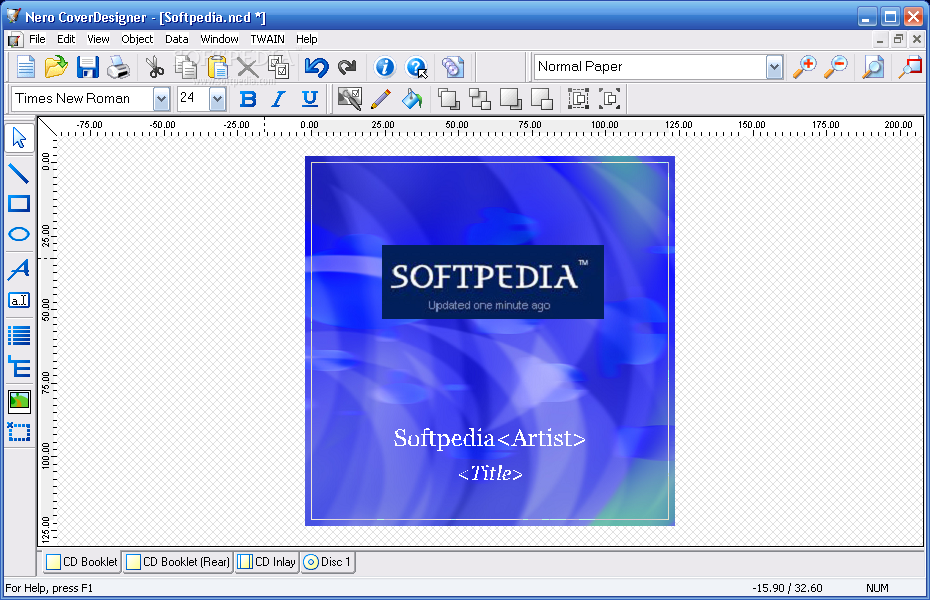930x600 pixels.
Task: Redo the last undone action
Action: click(x=347, y=67)
